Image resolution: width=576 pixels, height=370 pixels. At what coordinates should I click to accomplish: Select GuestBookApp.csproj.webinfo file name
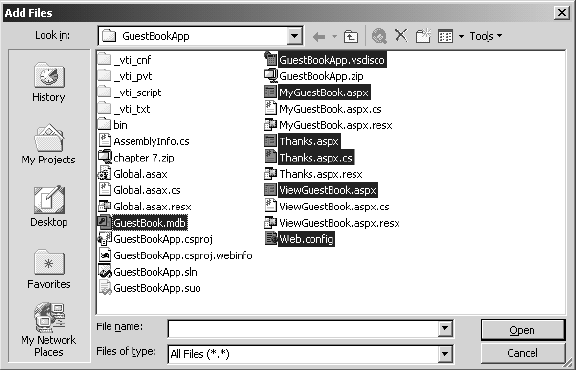click(183, 255)
